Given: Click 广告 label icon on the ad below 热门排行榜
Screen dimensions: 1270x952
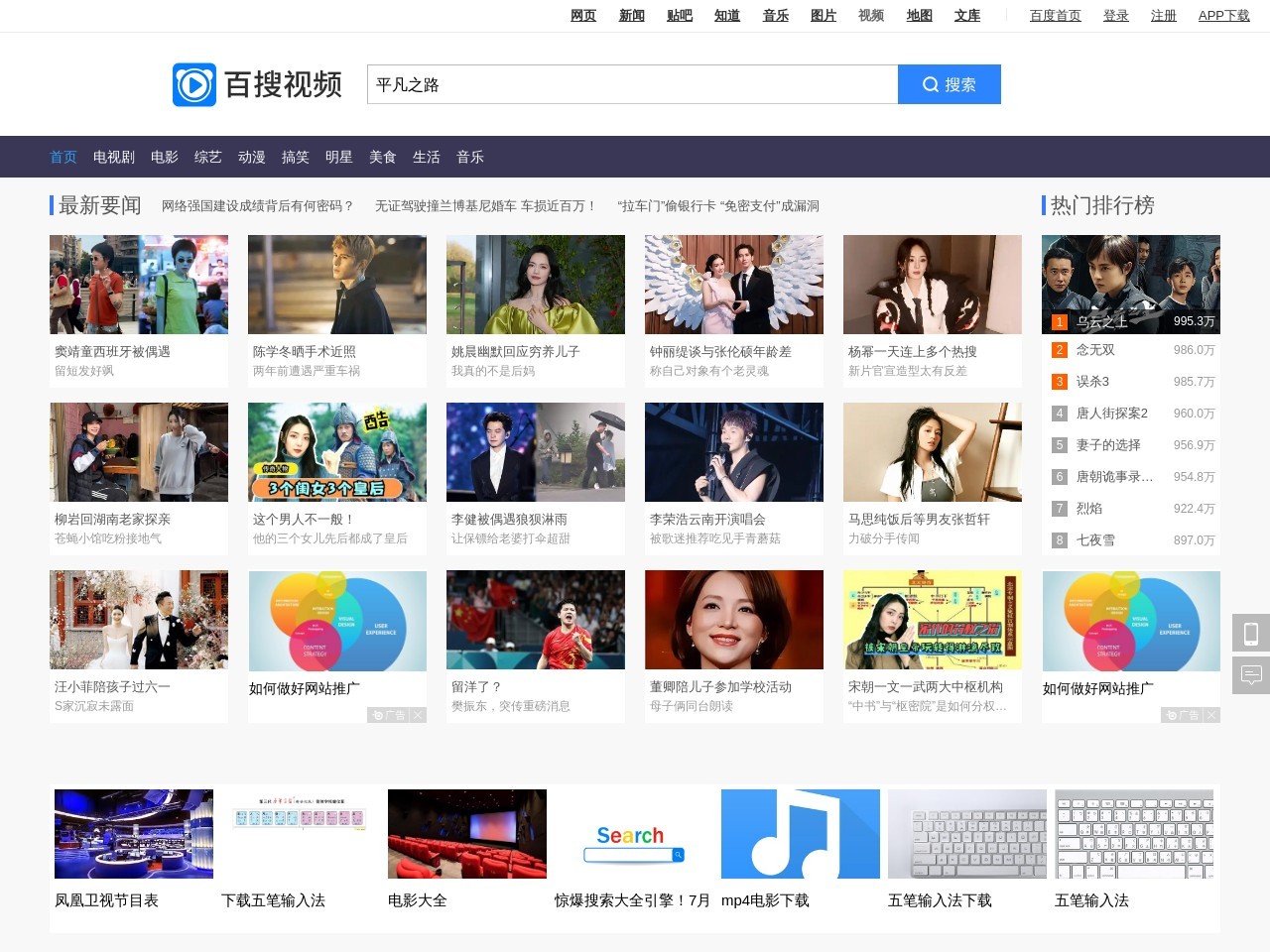Looking at the screenshot, I should point(1182,715).
